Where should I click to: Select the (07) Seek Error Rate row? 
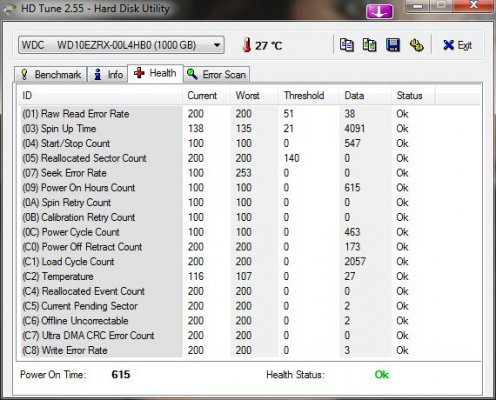[228, 173]
